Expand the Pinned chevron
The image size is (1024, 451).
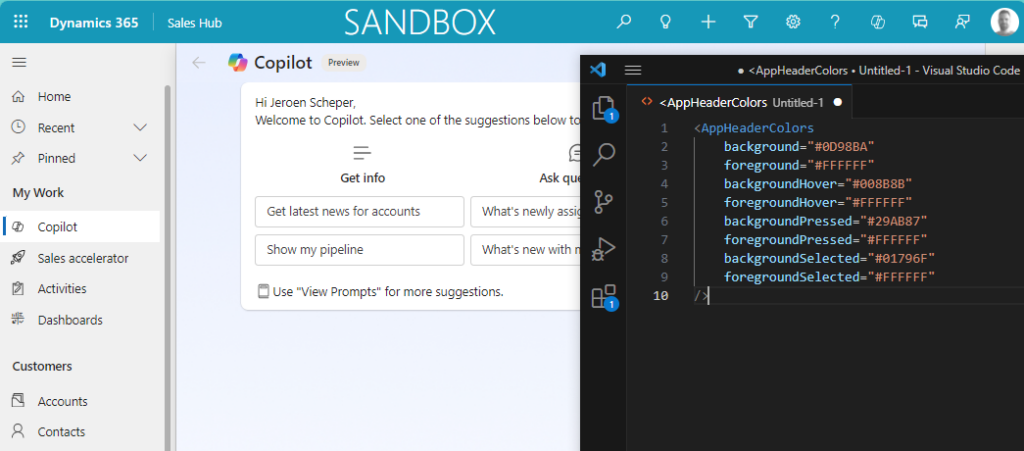(140, 158)
